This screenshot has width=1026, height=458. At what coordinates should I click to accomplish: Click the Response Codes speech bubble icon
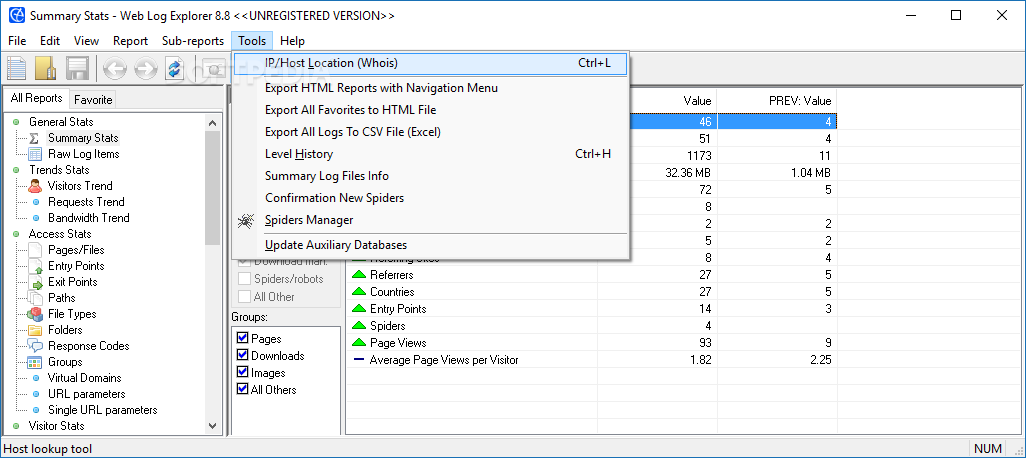click(x=35, y=346)
